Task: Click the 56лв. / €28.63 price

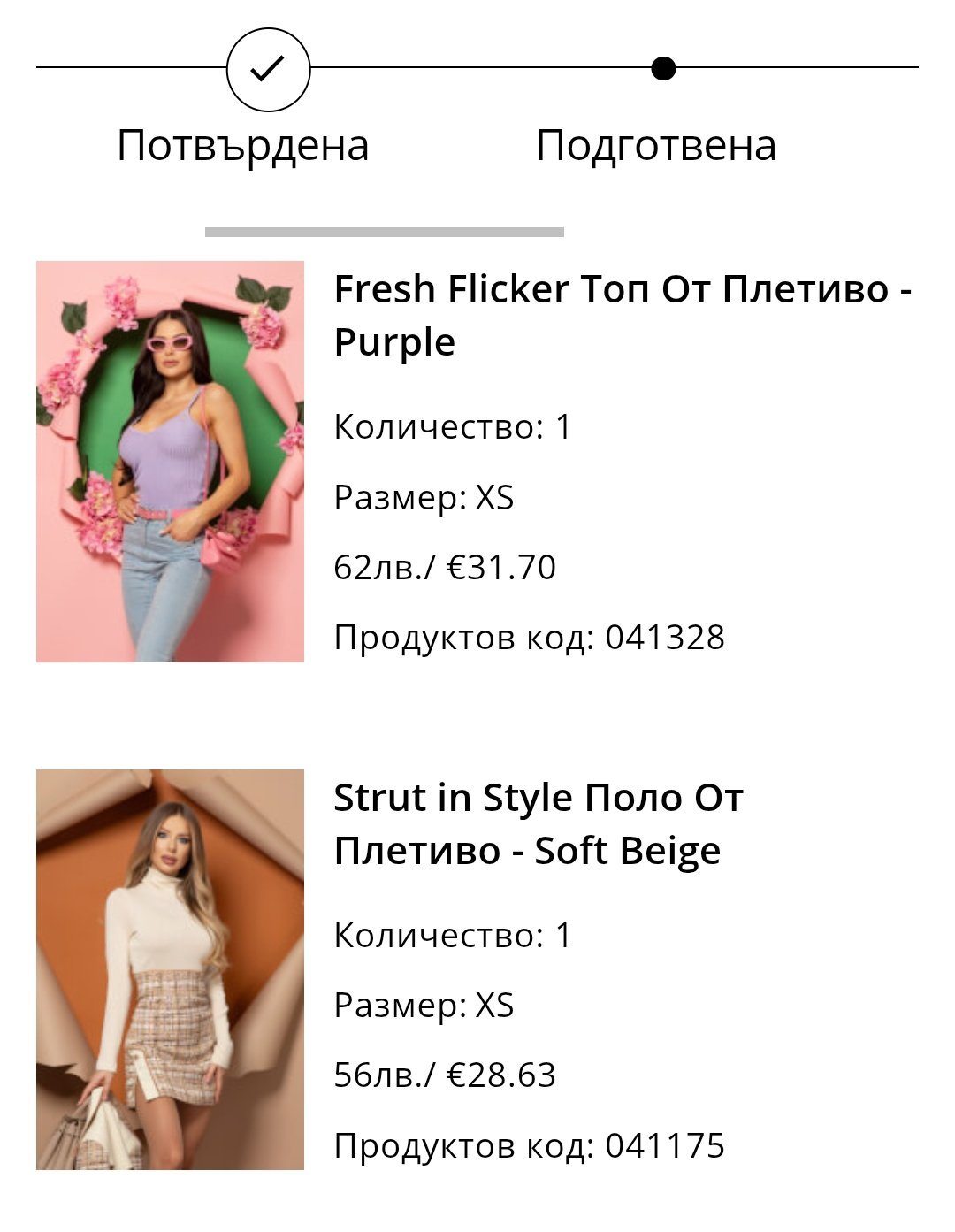Action: point(445,1075)
